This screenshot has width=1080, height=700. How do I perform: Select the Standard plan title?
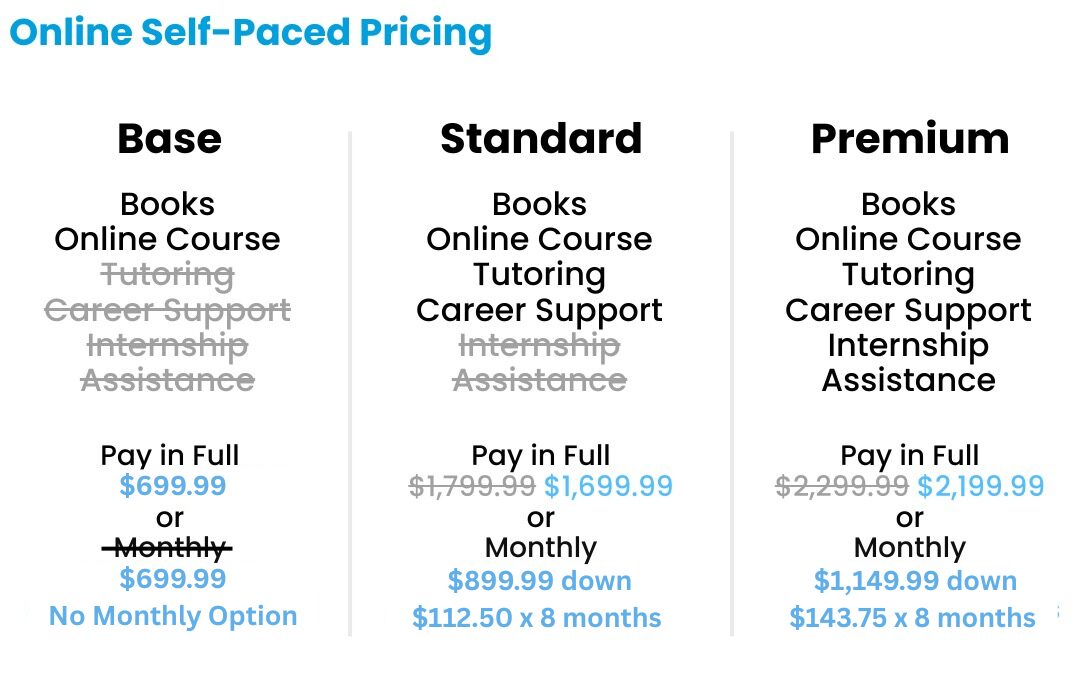540,139
